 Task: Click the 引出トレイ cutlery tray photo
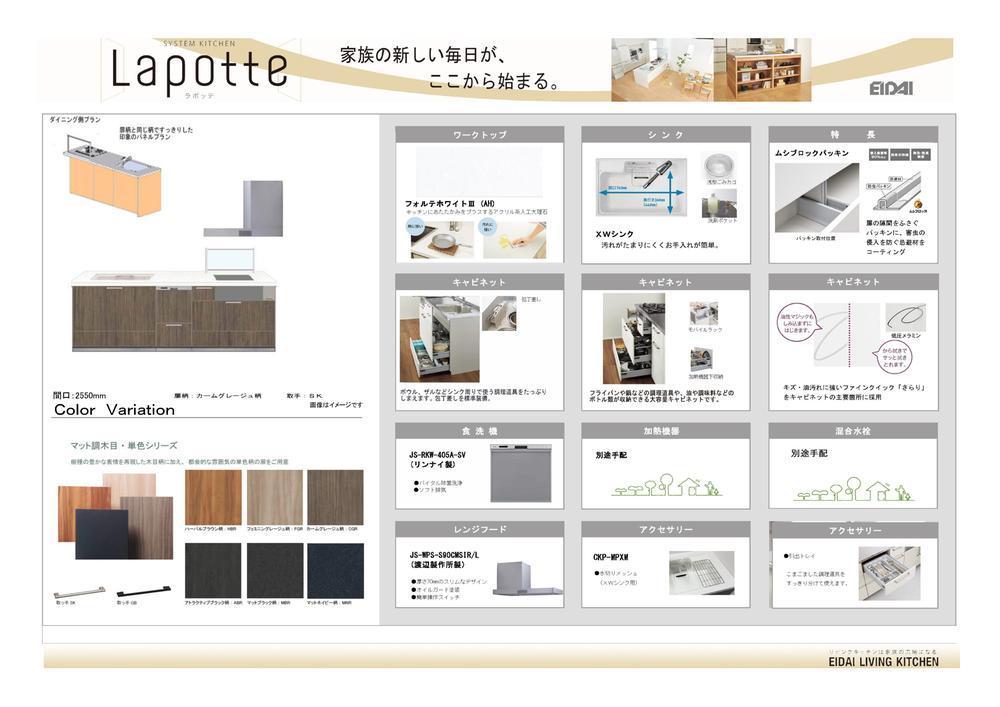click(x=889, y=573)
